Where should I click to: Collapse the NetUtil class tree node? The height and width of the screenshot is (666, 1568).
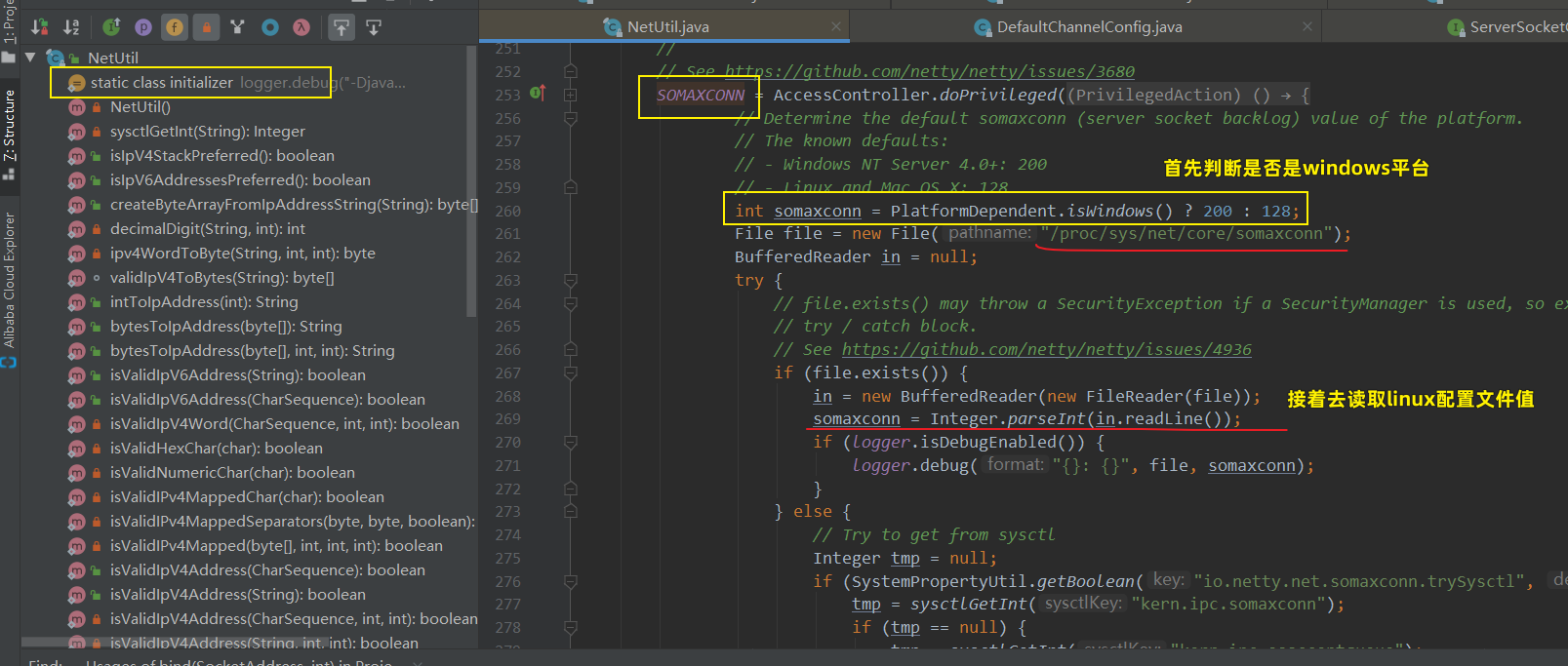(30, 58)
